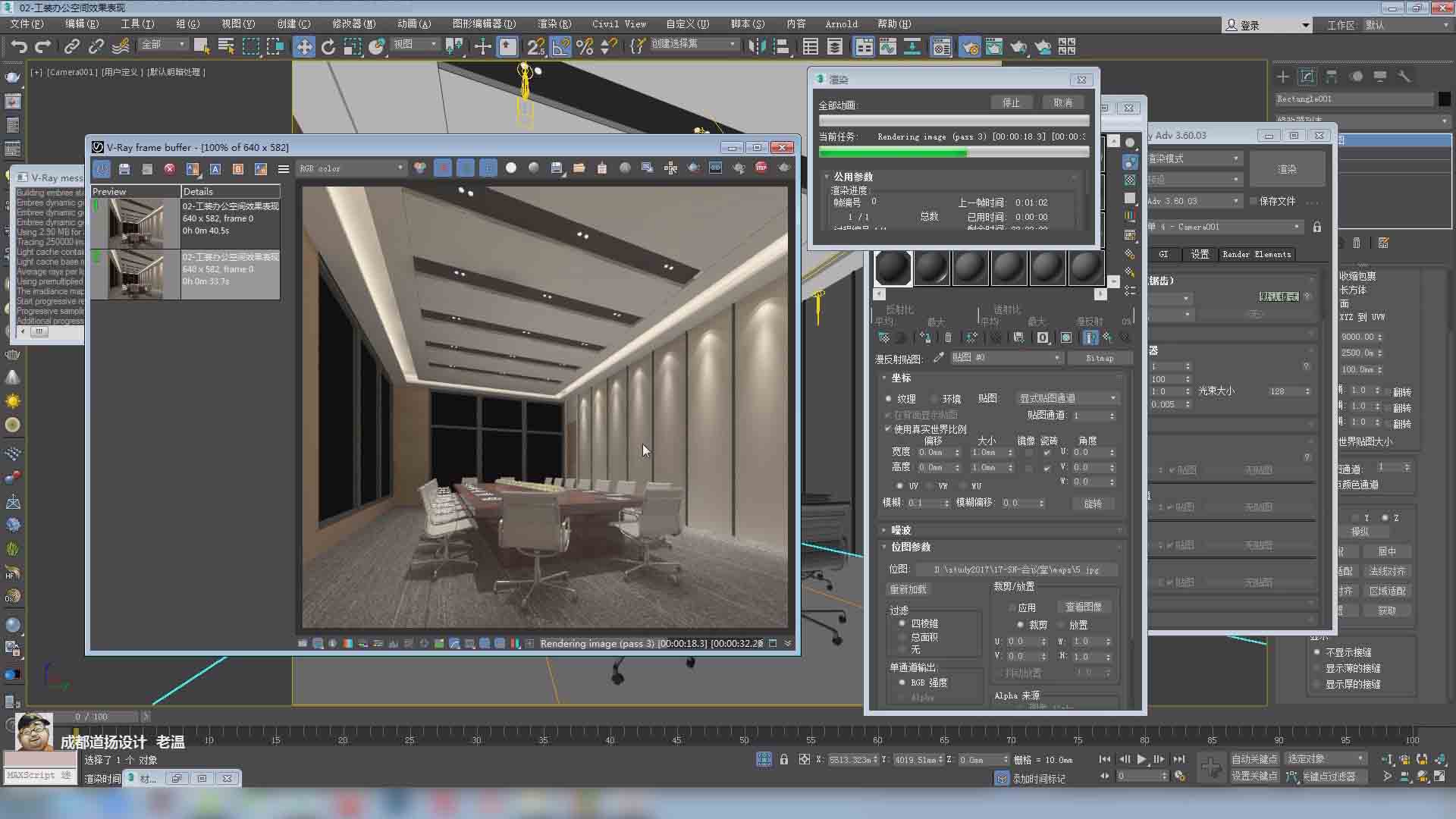Open the 文件(F) menu
Screen dimensions: 1456x819
coord(27,24)
